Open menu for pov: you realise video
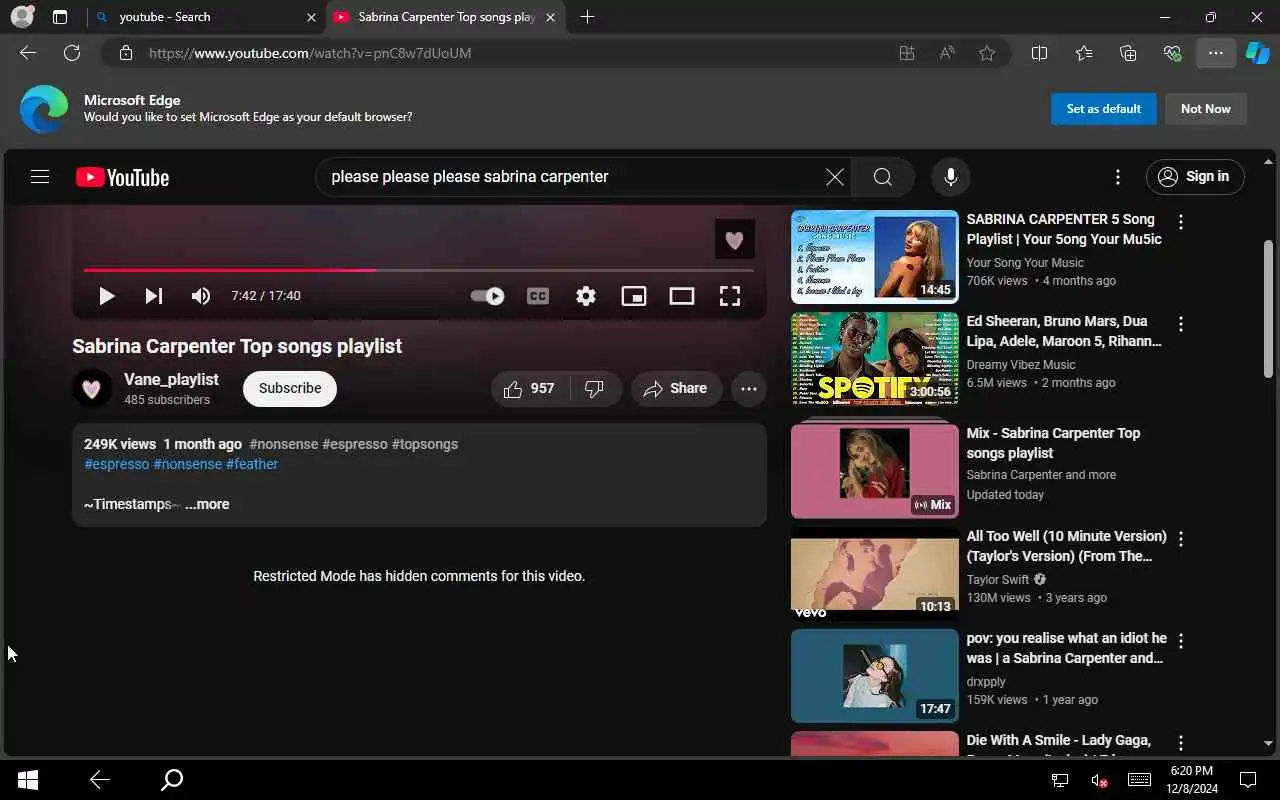 click(x=1181, y=641)
